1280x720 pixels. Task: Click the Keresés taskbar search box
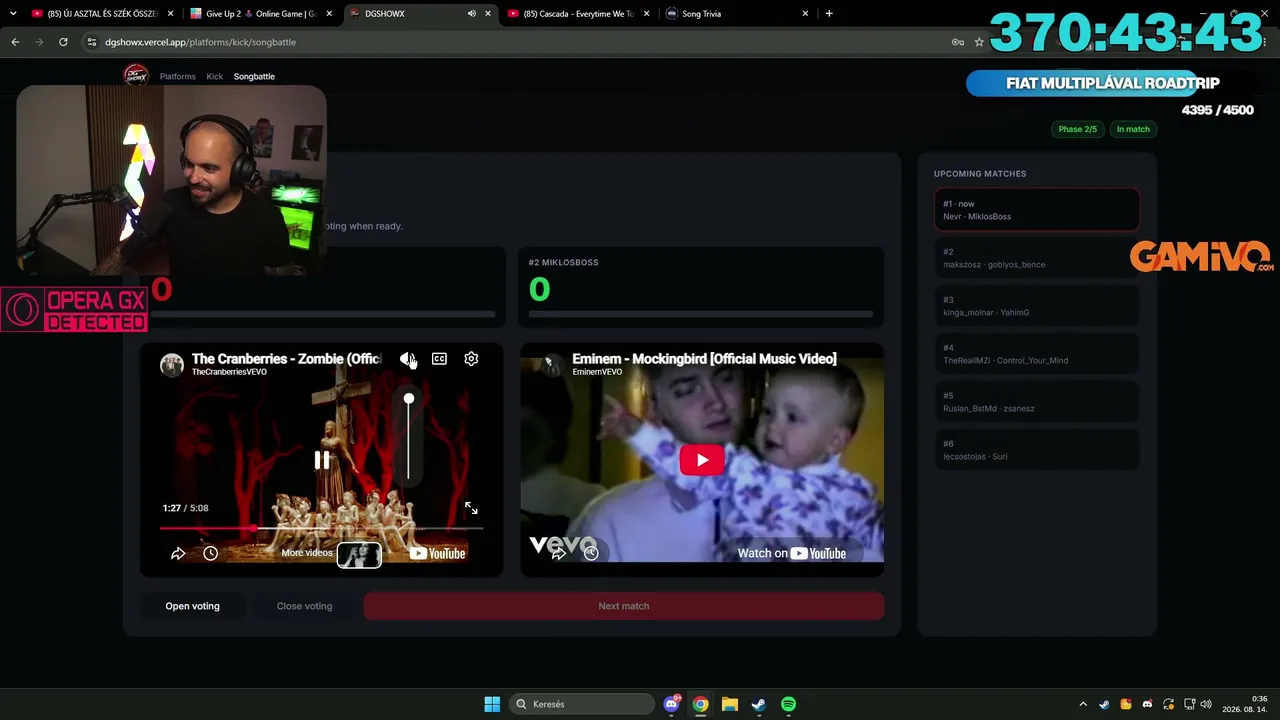581,704
